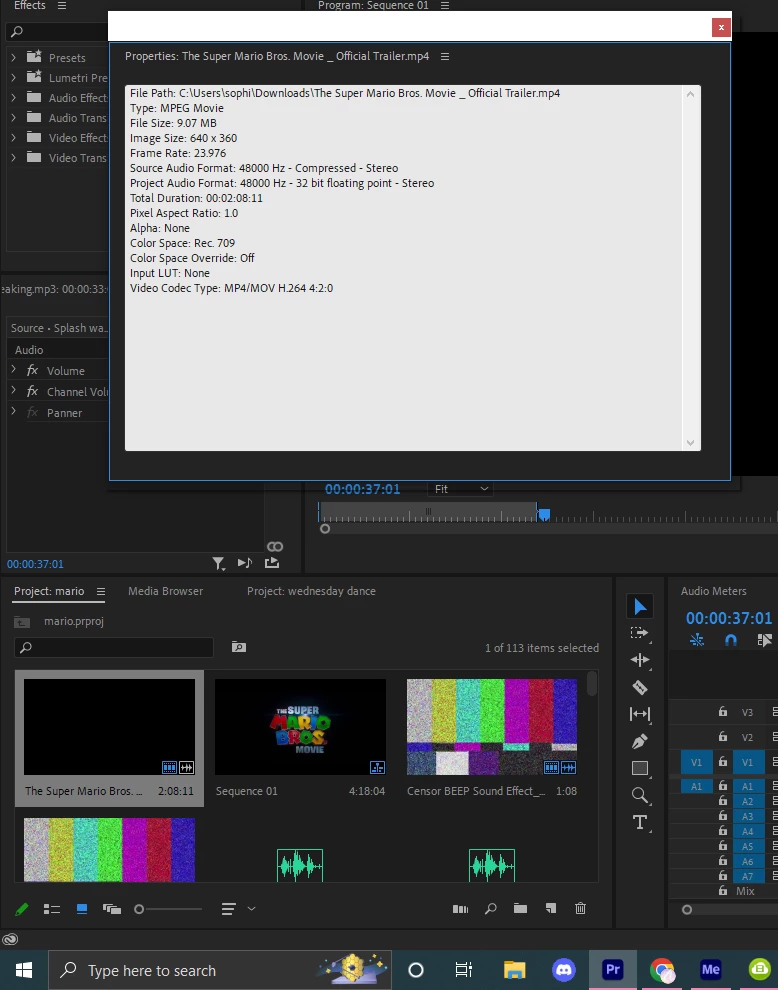Switch to Project: wednesday dance tab
The height and width of the screenshot is (990, 778).
click(311, 591)
